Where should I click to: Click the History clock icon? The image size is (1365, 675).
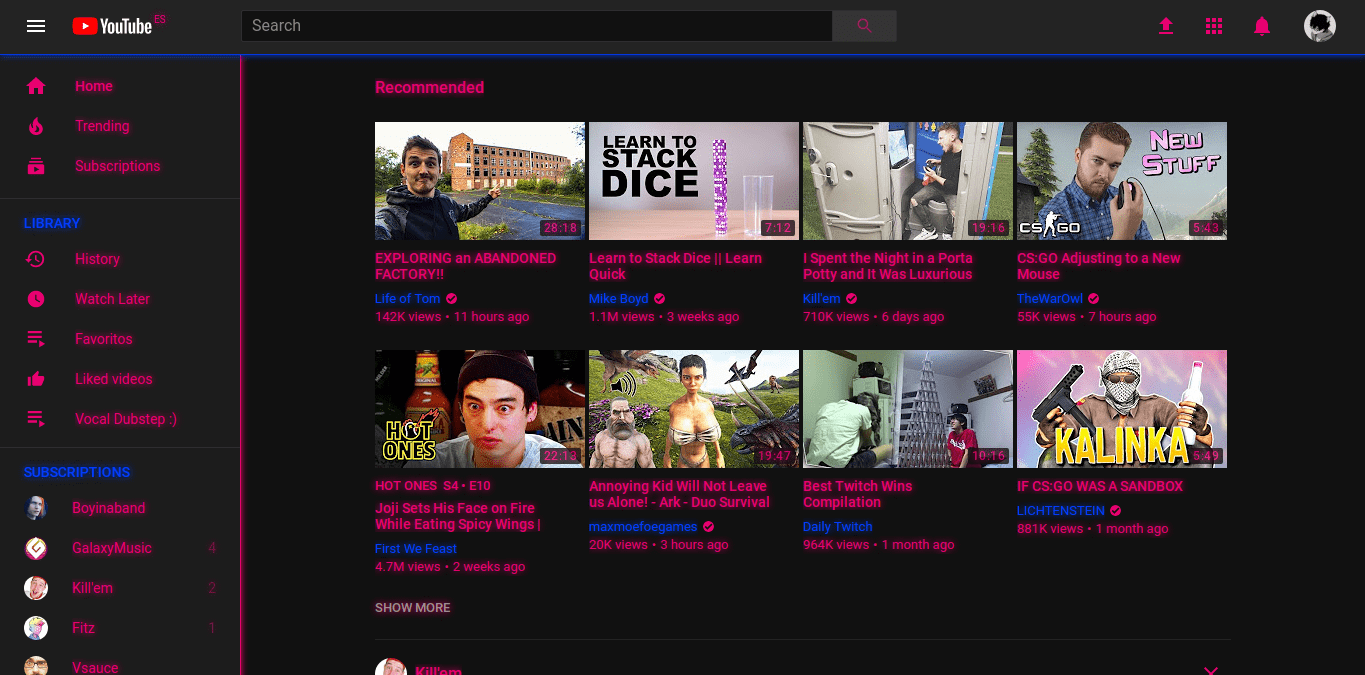pyautogui.click(x=36, y=259)
